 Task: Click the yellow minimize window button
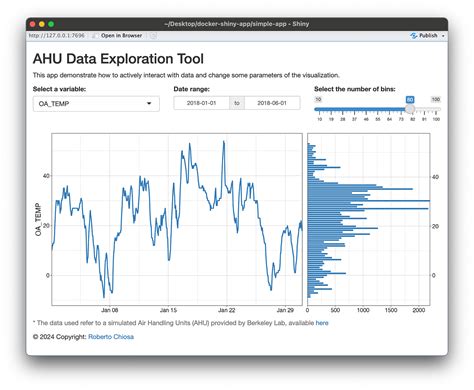(42, 24)
